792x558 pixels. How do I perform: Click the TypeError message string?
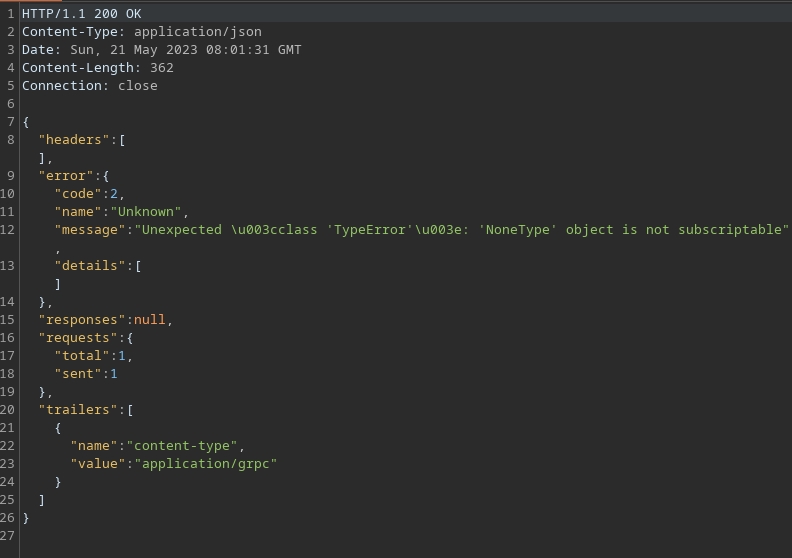click(x=461, y=230)
